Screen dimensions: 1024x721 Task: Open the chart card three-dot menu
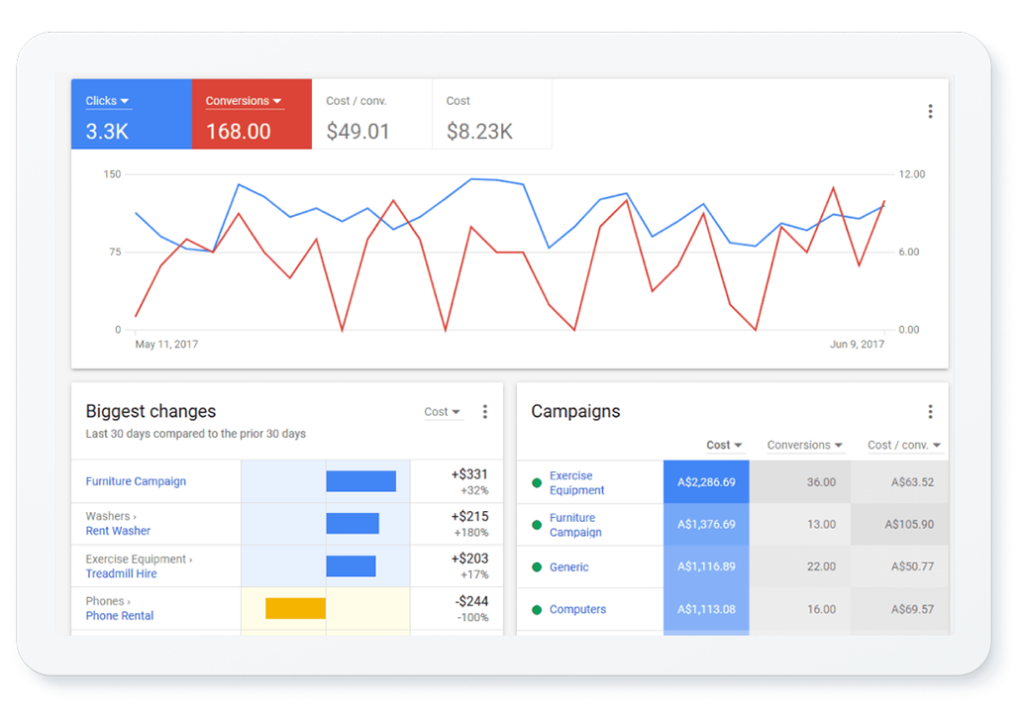click(930, 112)
